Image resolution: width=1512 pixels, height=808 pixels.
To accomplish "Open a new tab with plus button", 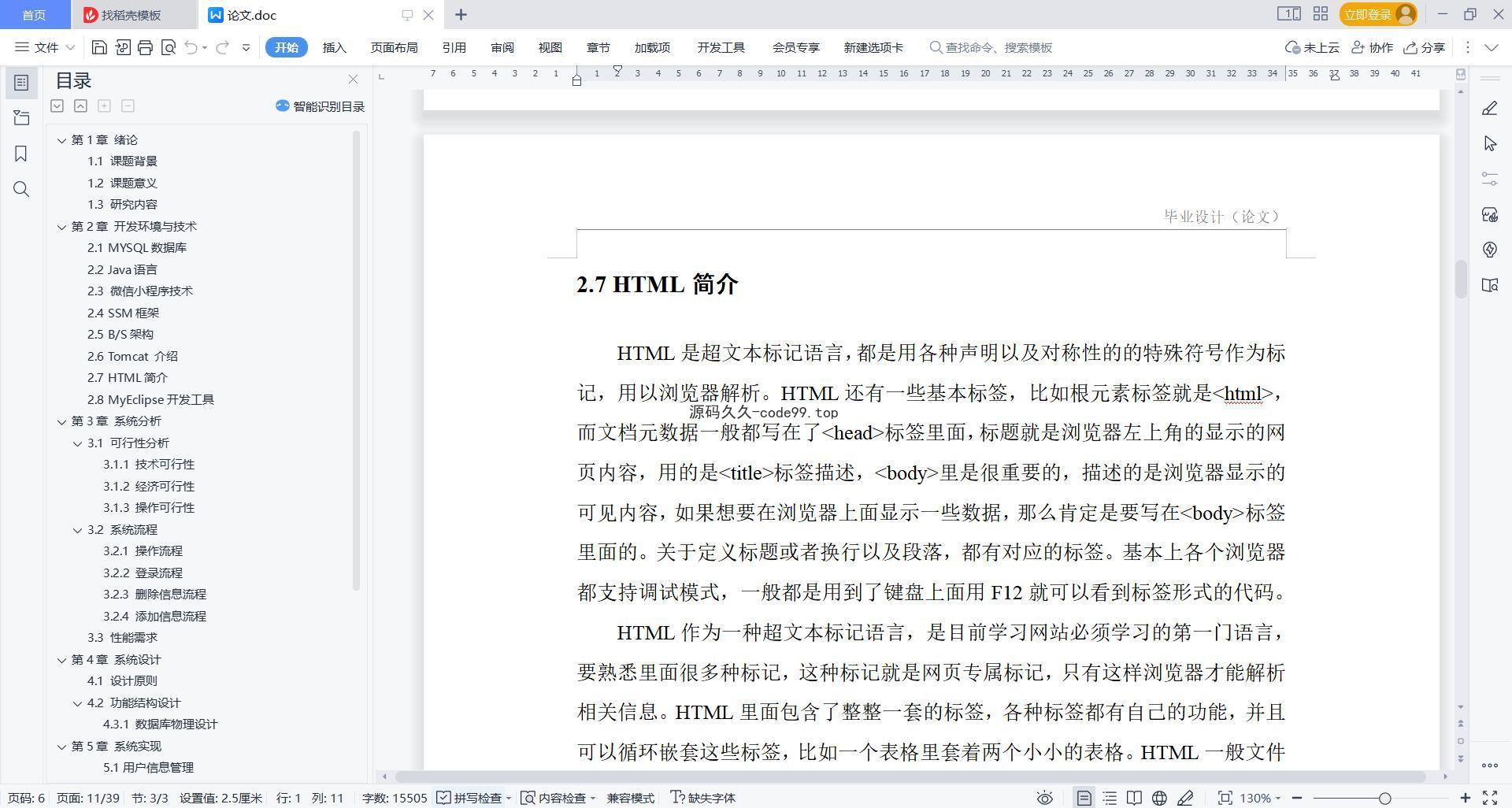I will coord(461,15).
